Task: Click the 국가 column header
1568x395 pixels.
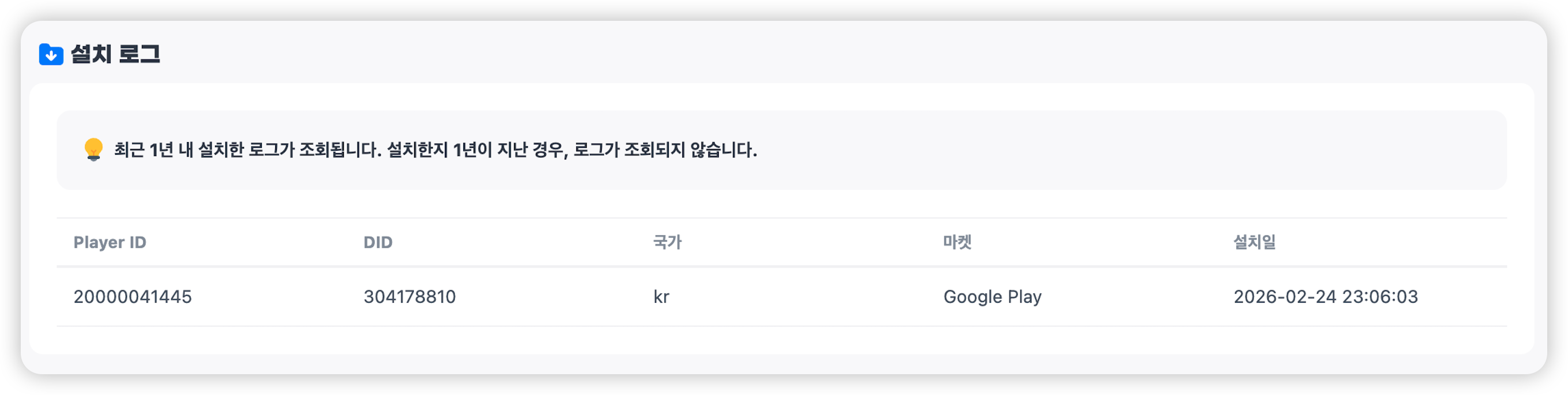Action: pyautogui.click(x=667, y=243)
